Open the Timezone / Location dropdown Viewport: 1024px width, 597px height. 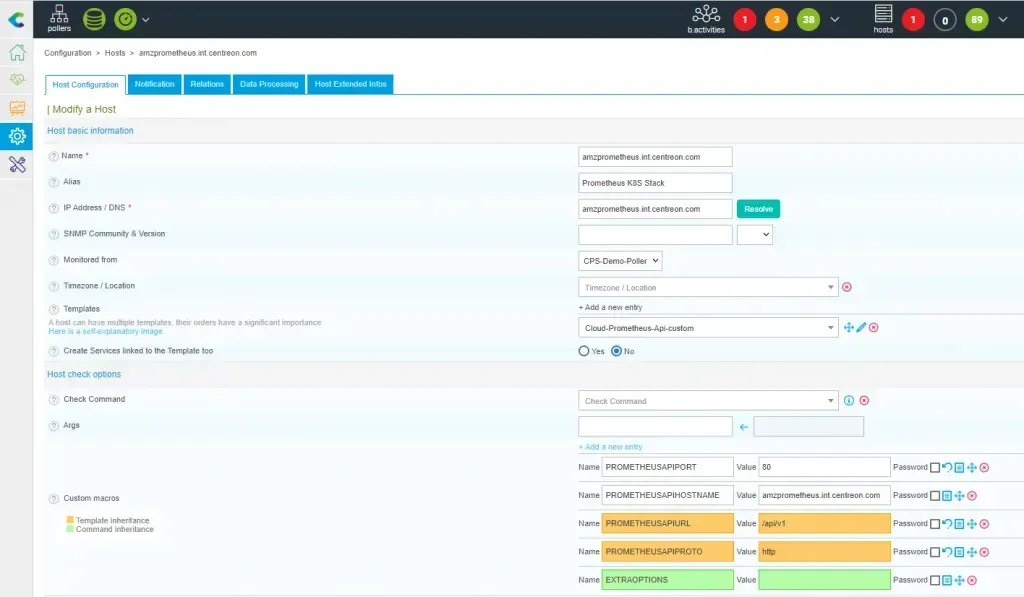click(708, 287)
